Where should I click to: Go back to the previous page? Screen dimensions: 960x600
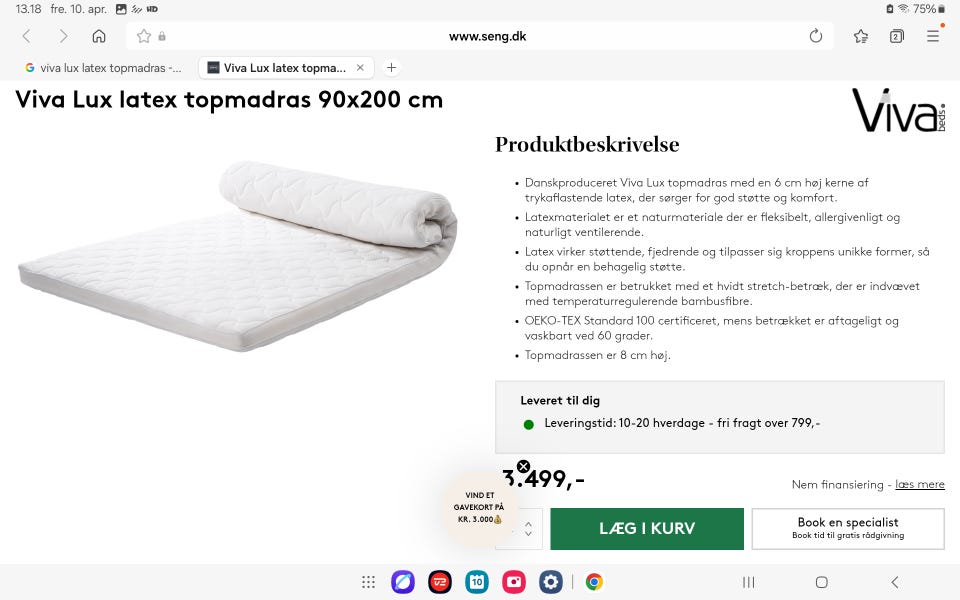click(x=26, y=36)
